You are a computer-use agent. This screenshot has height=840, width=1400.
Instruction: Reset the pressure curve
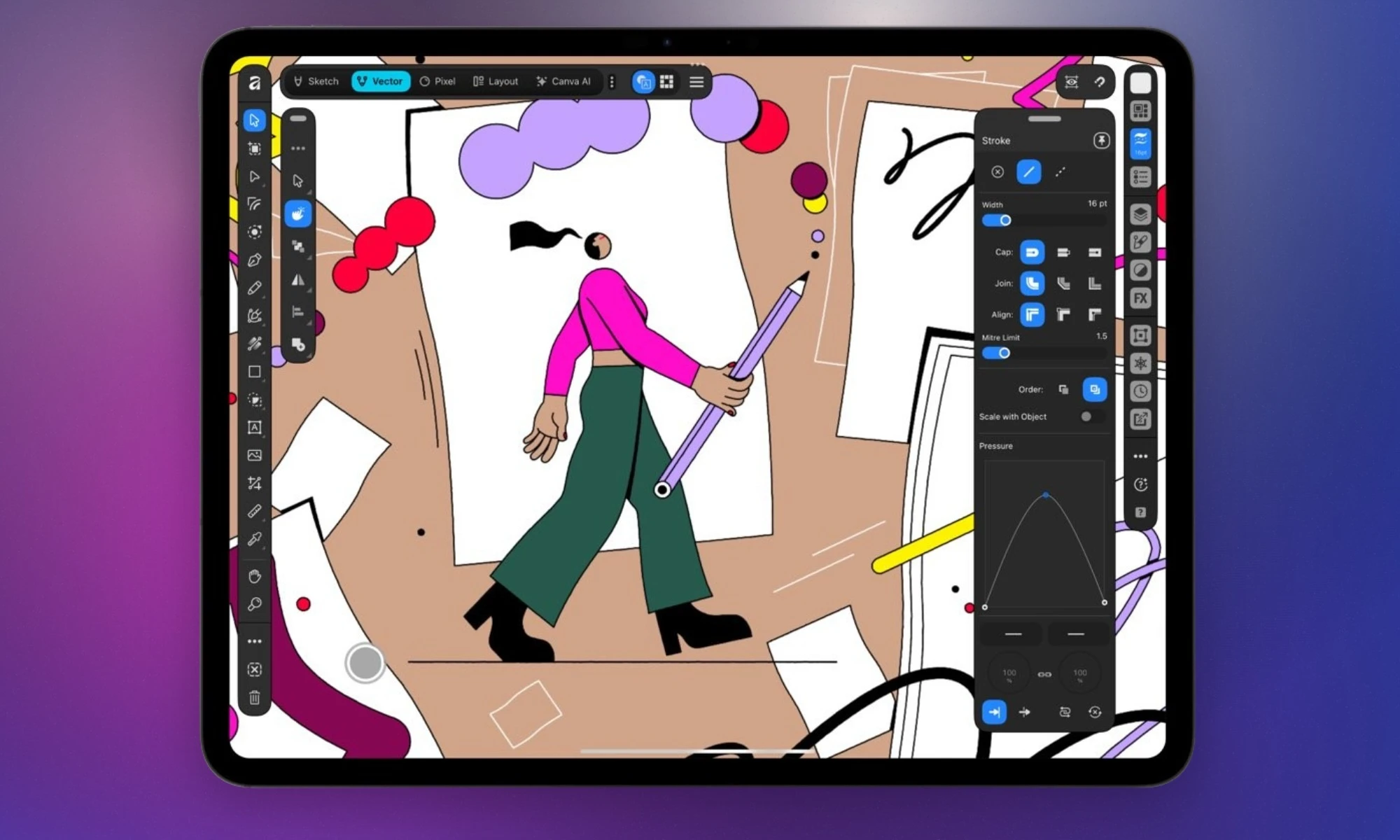pyautogui.click(x=1095, y=712)
